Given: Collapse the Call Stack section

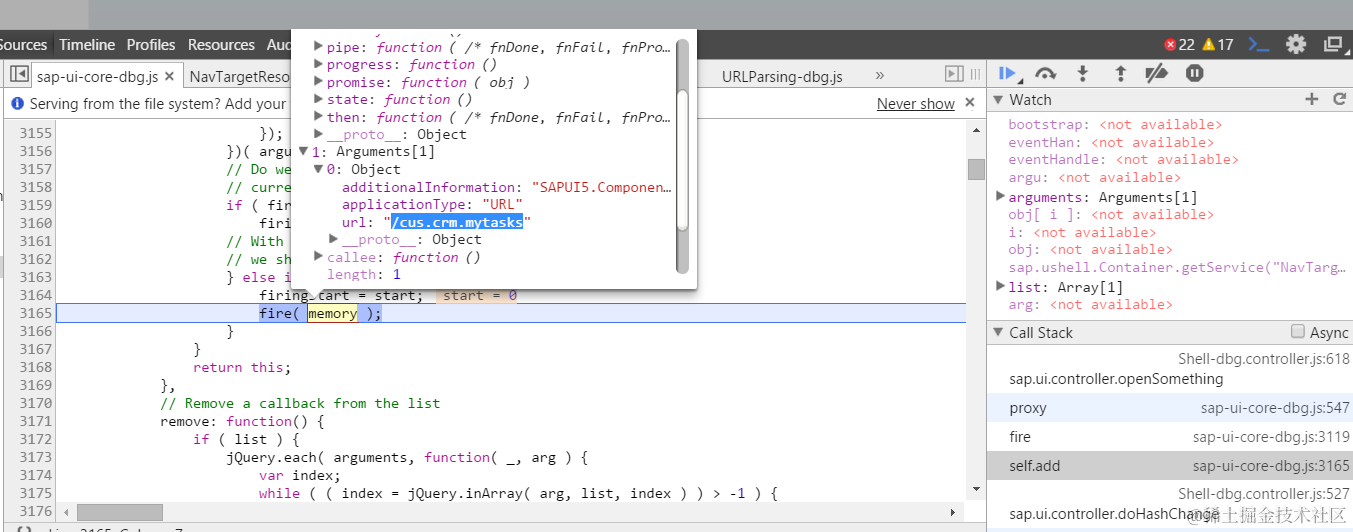Looking at the screenshot, I should [x=998, y=333].
